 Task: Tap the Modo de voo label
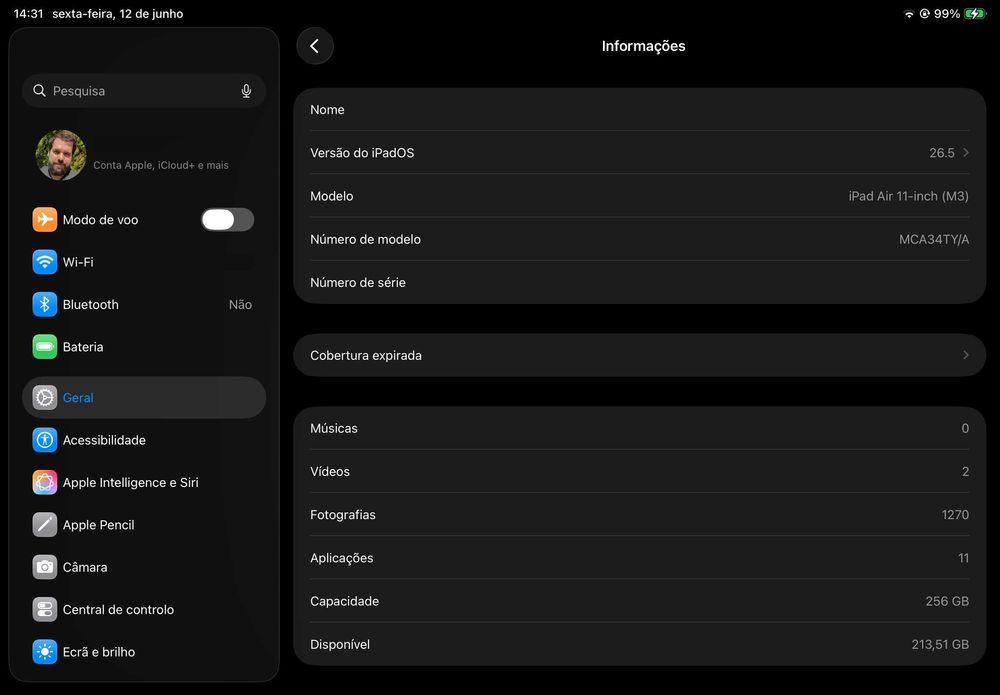[x=100, y=220]
